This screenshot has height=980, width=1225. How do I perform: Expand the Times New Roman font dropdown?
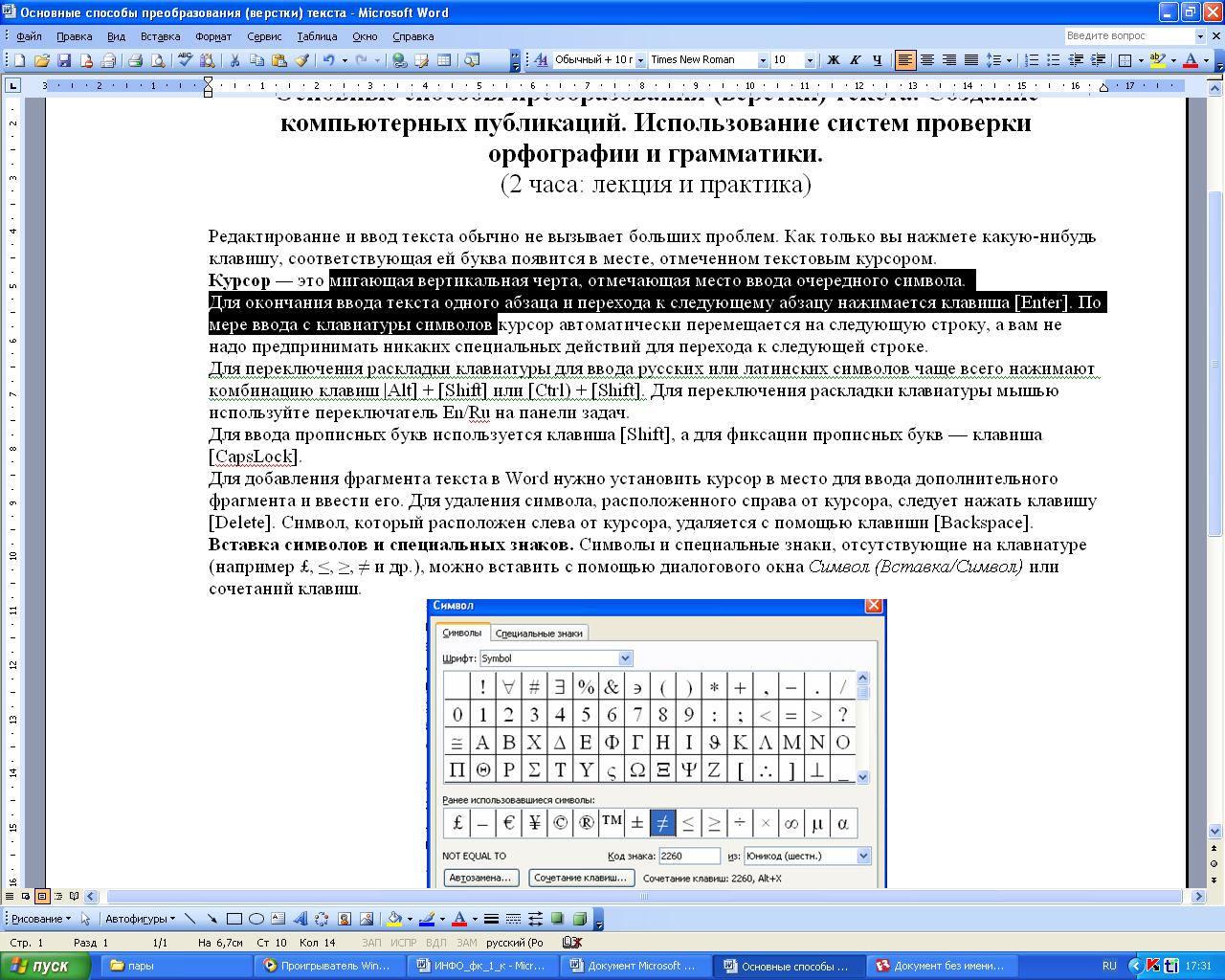click(763, 60)
